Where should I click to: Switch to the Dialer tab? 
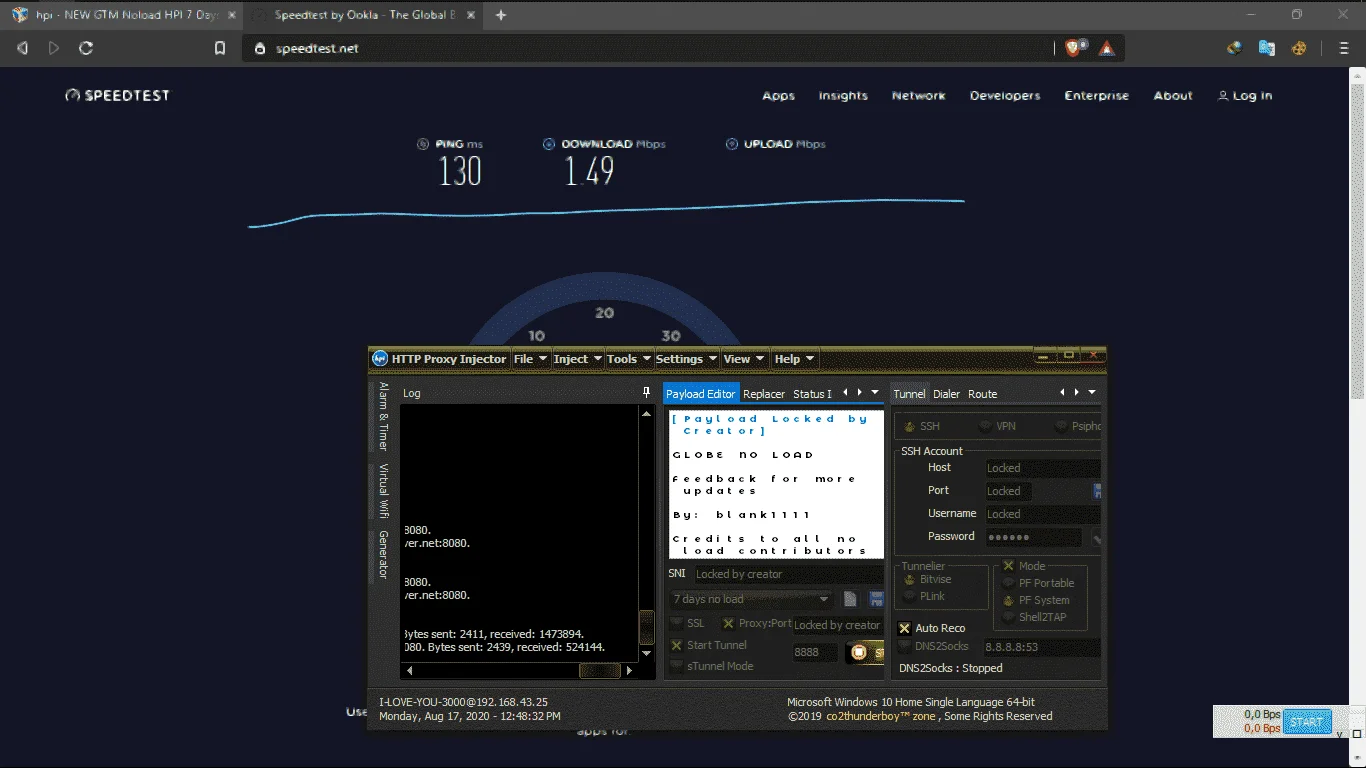coord(946,394)
